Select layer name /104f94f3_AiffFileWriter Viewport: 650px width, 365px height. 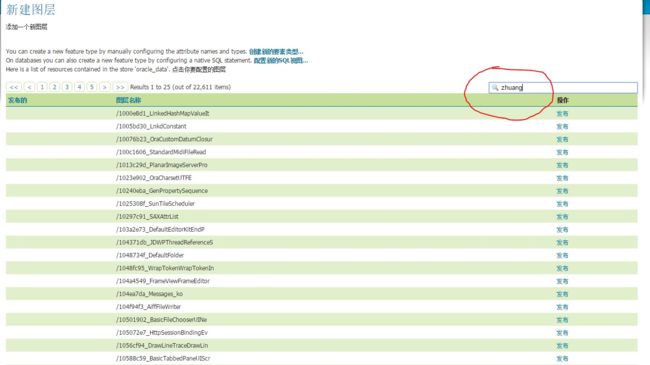148,307
